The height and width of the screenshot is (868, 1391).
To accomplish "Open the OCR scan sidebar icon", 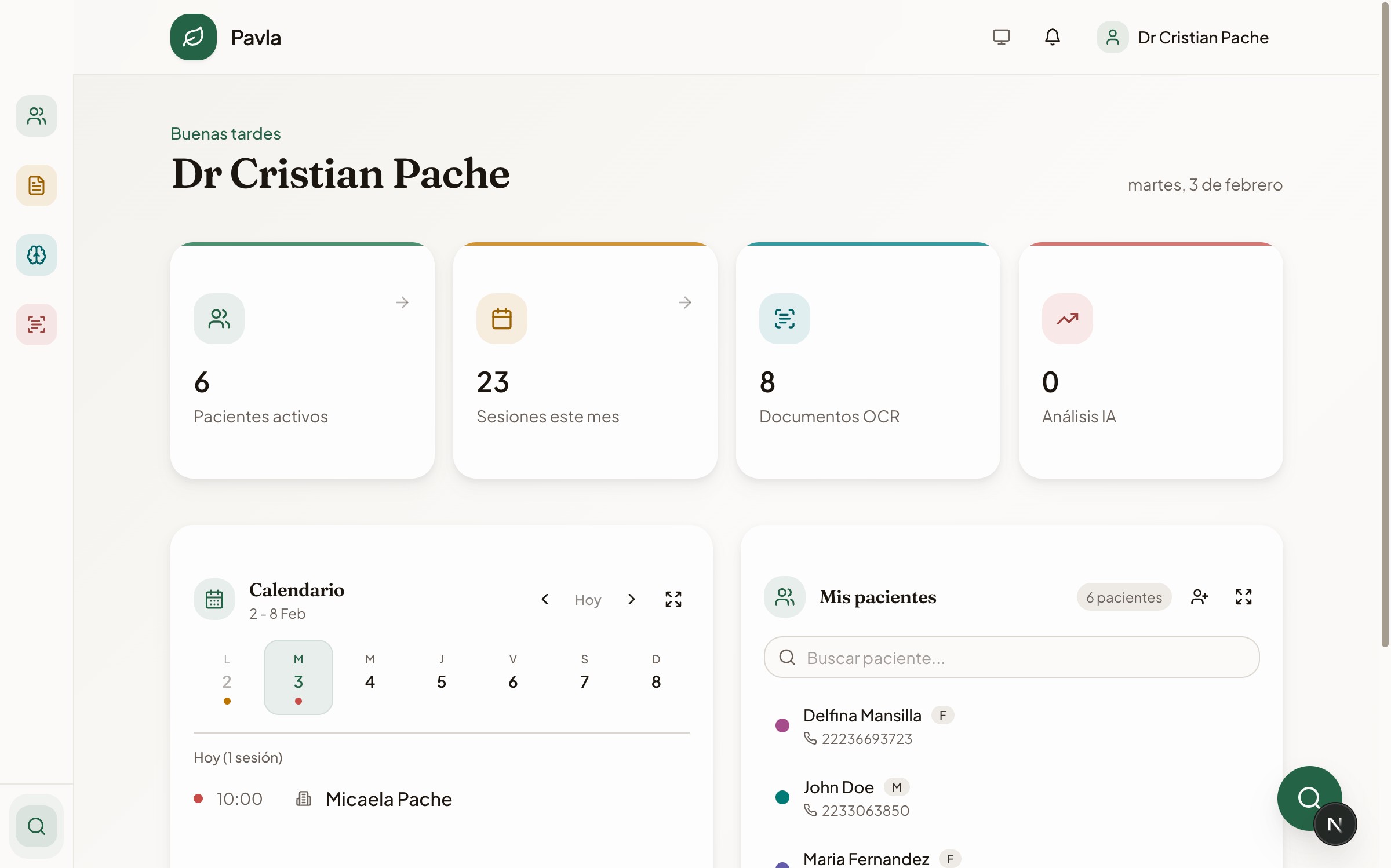I will [37, 324].
